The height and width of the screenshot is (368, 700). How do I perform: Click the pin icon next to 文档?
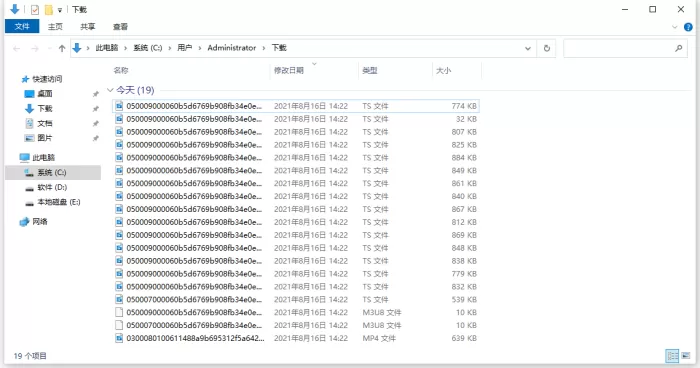pyautogui.click(x=95, y=124)
